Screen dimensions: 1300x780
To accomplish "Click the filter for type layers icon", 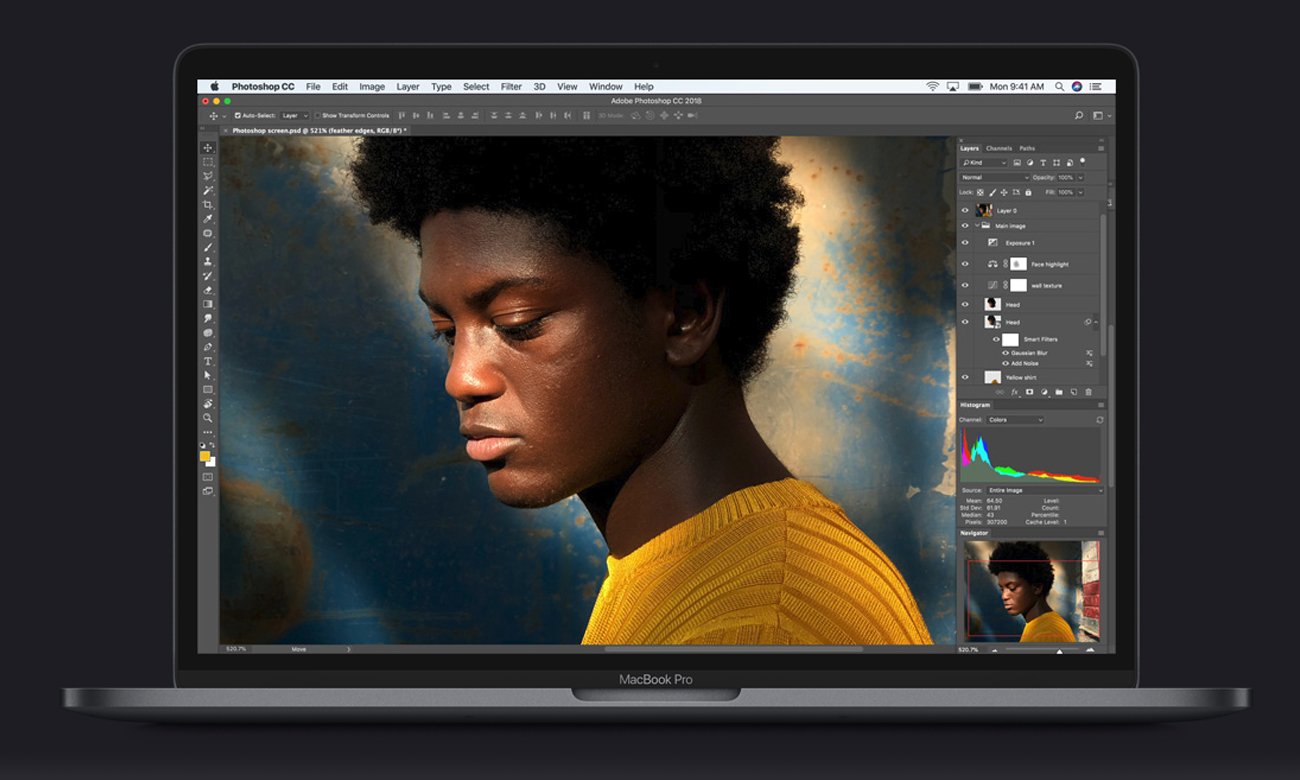I will (1043, 162).
